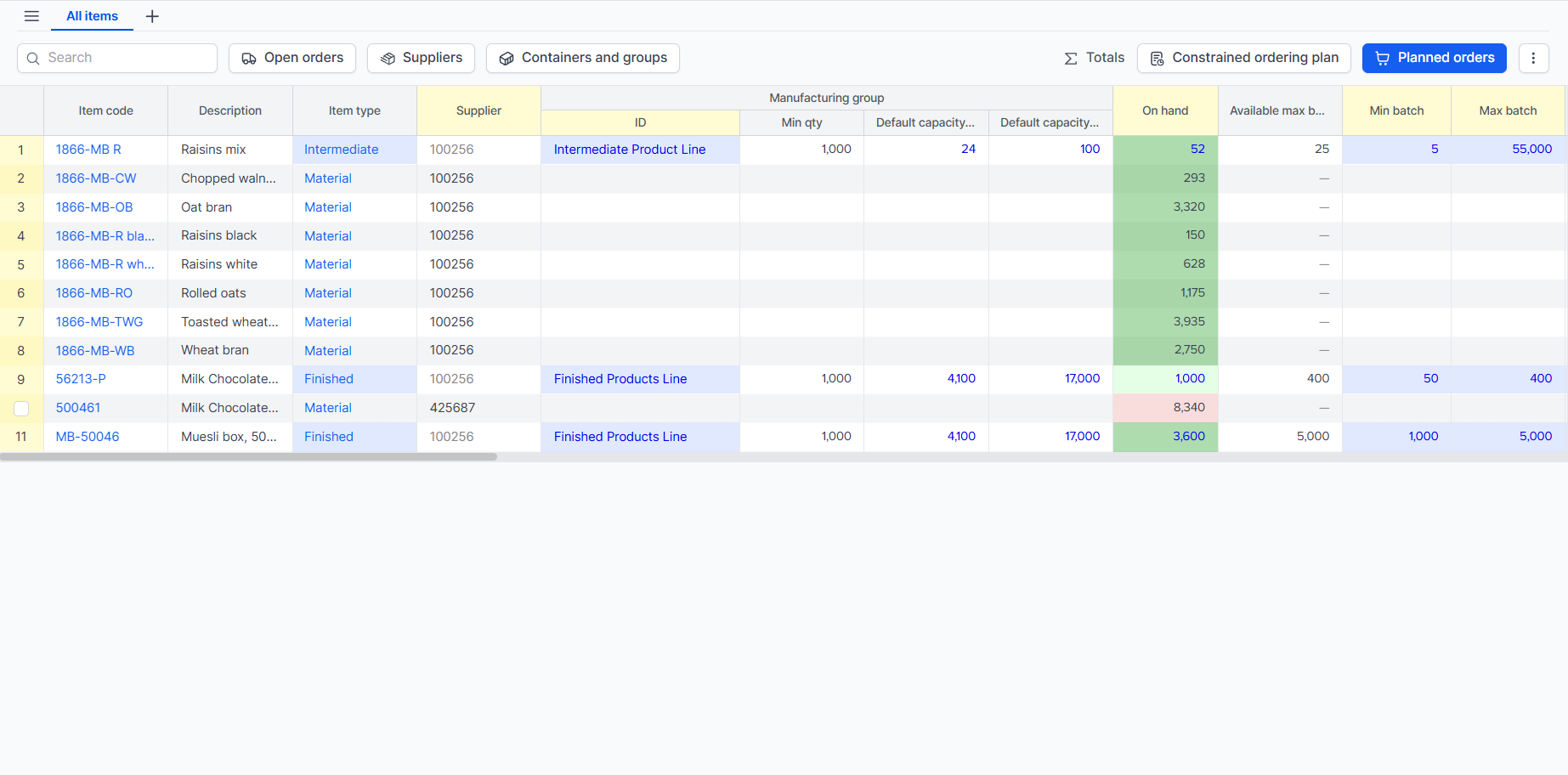The width and height of the screenshot is (1568, 775).
Task: Select the pink On hand cell 8,340
Action: click(x=1165, y=408)
